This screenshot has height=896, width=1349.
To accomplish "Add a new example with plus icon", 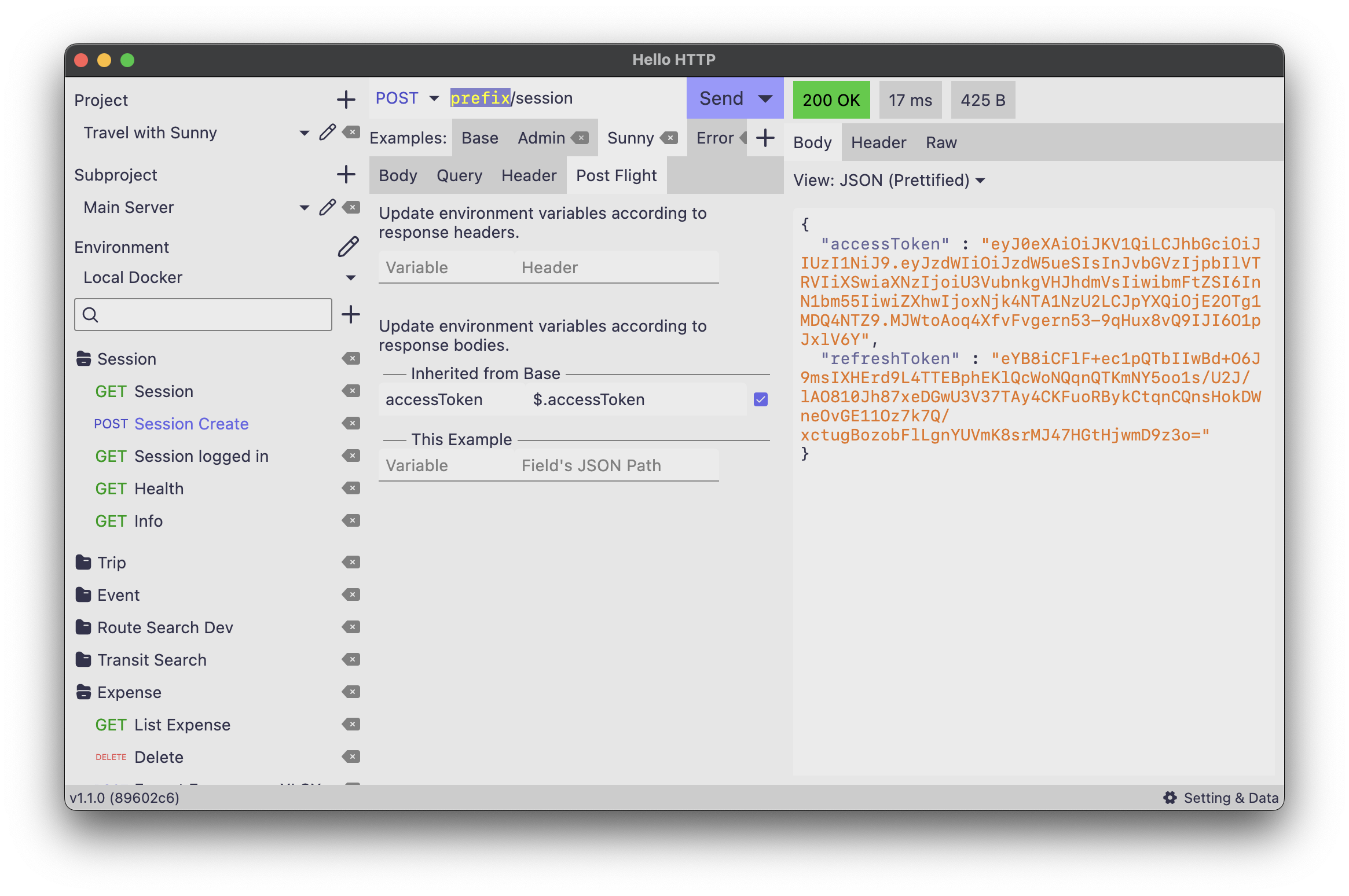I will pyautogui.click(x=765, y=138).
